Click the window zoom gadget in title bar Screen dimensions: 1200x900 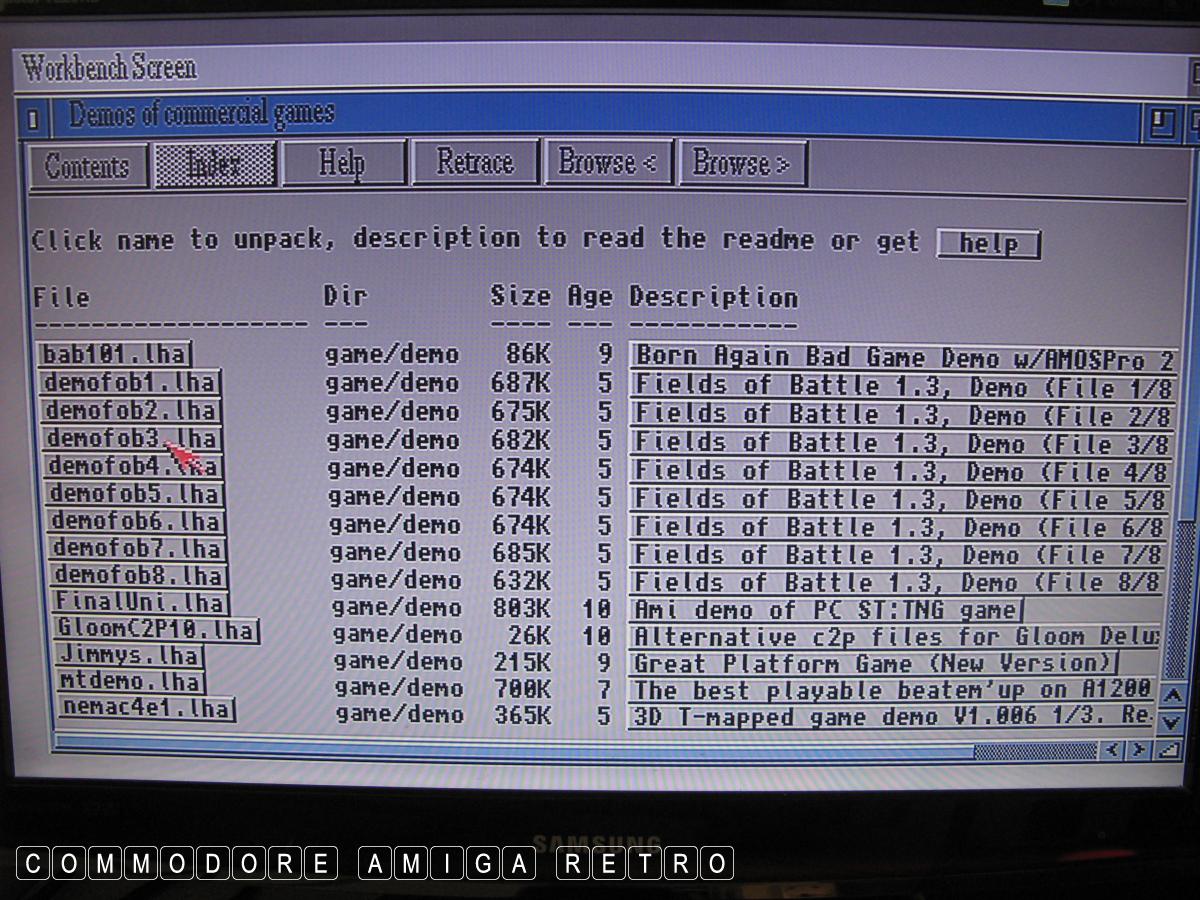[1160, 122]
